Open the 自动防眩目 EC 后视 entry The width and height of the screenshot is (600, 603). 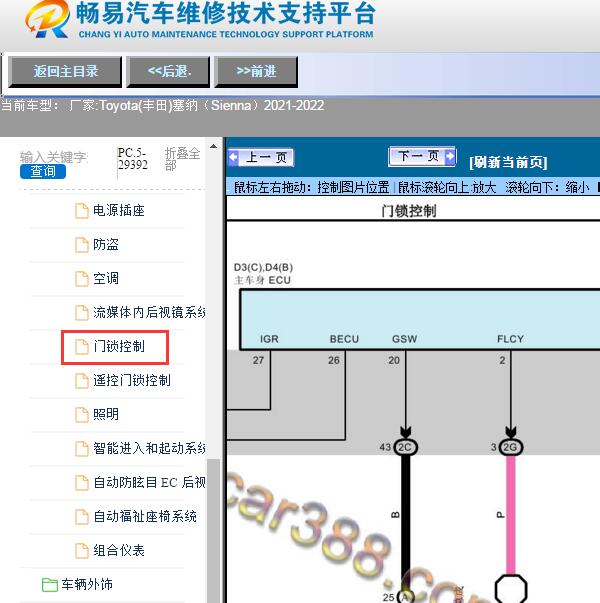click(x=149, y=482)
